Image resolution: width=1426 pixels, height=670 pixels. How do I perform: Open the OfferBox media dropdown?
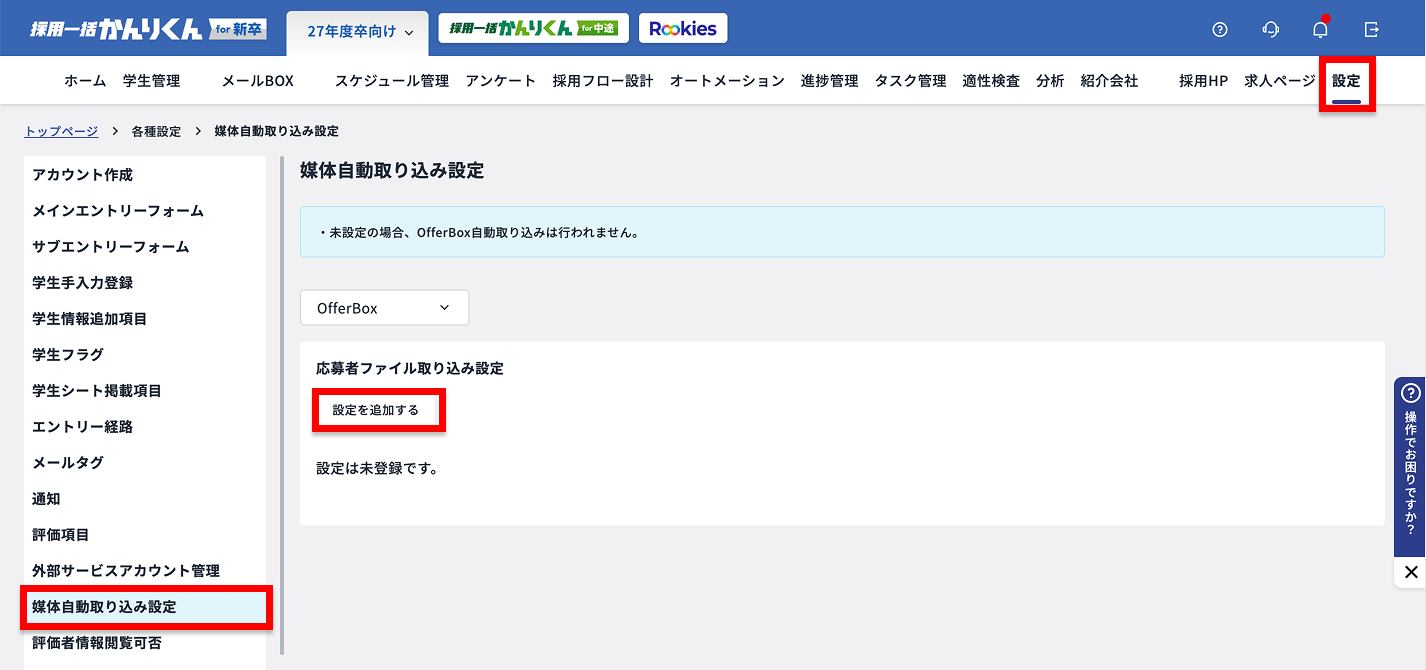tap(384, 308)
